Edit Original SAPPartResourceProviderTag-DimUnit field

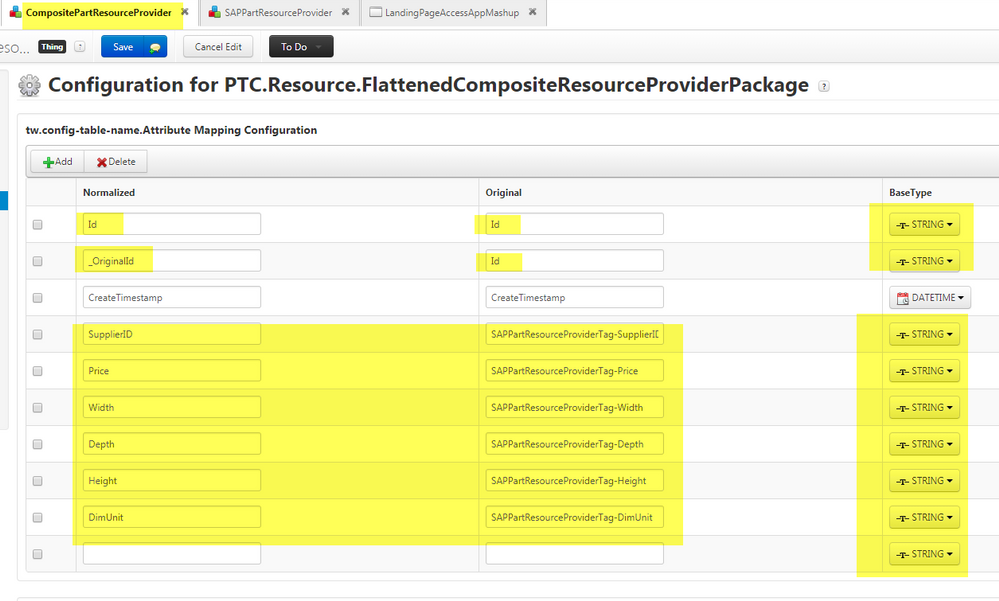(x=574, y=518)
